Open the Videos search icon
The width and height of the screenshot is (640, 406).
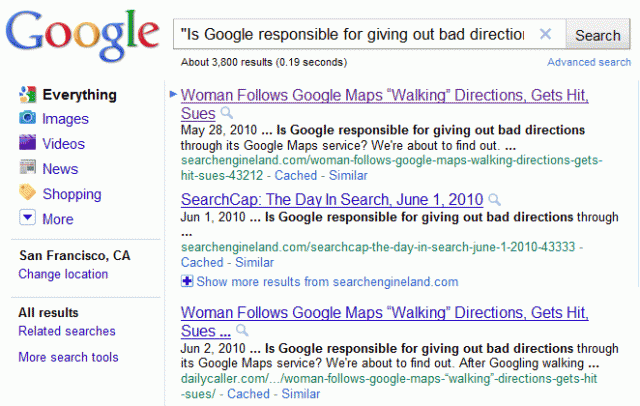[27, 144]
